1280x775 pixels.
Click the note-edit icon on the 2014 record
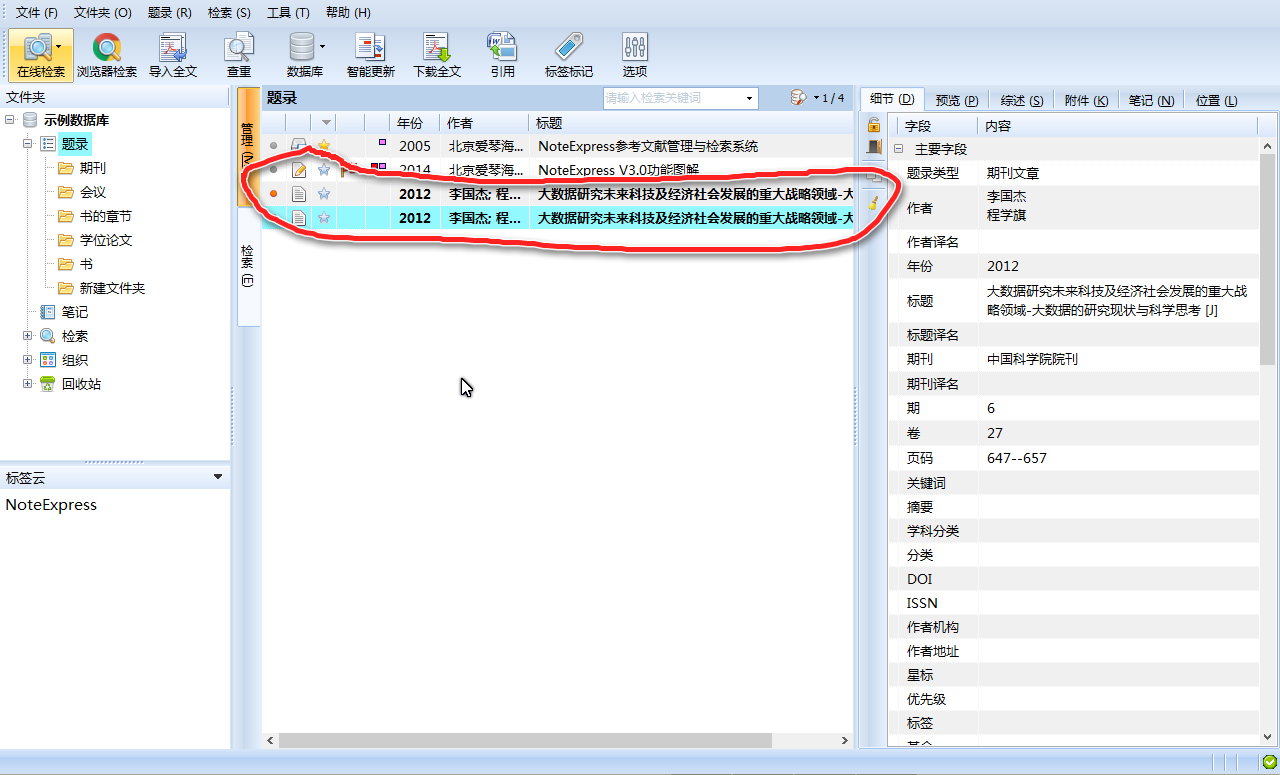pos(299,169)
